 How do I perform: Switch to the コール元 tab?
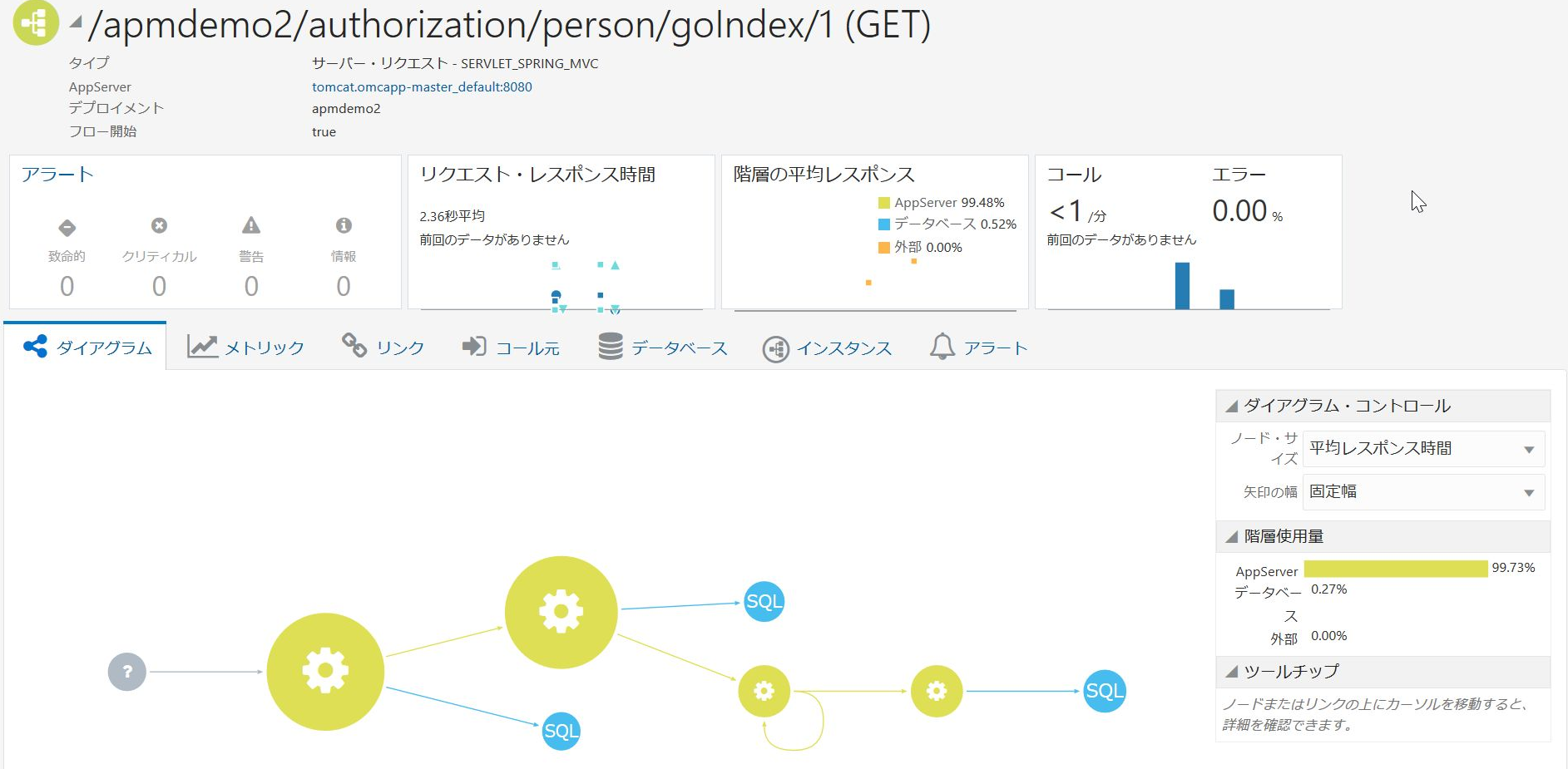(x=511, y=348)
